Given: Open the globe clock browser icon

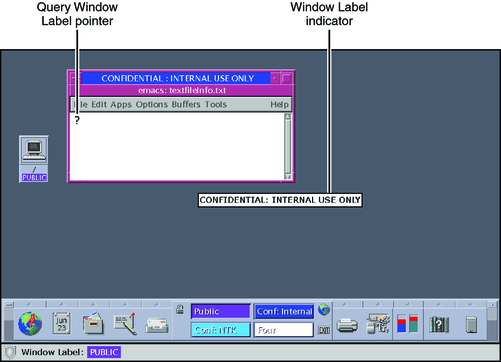Looking at the screenshot, I should pyautogui.click(x=30, y=323).
